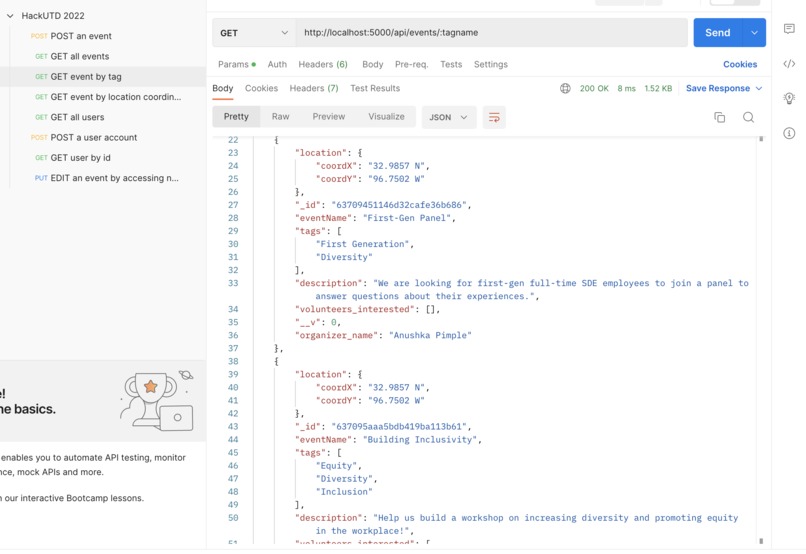Viewport: 806px width, 554px height.
Task: Open the Send button dropdown arrow
Action: tap(754, 33)
